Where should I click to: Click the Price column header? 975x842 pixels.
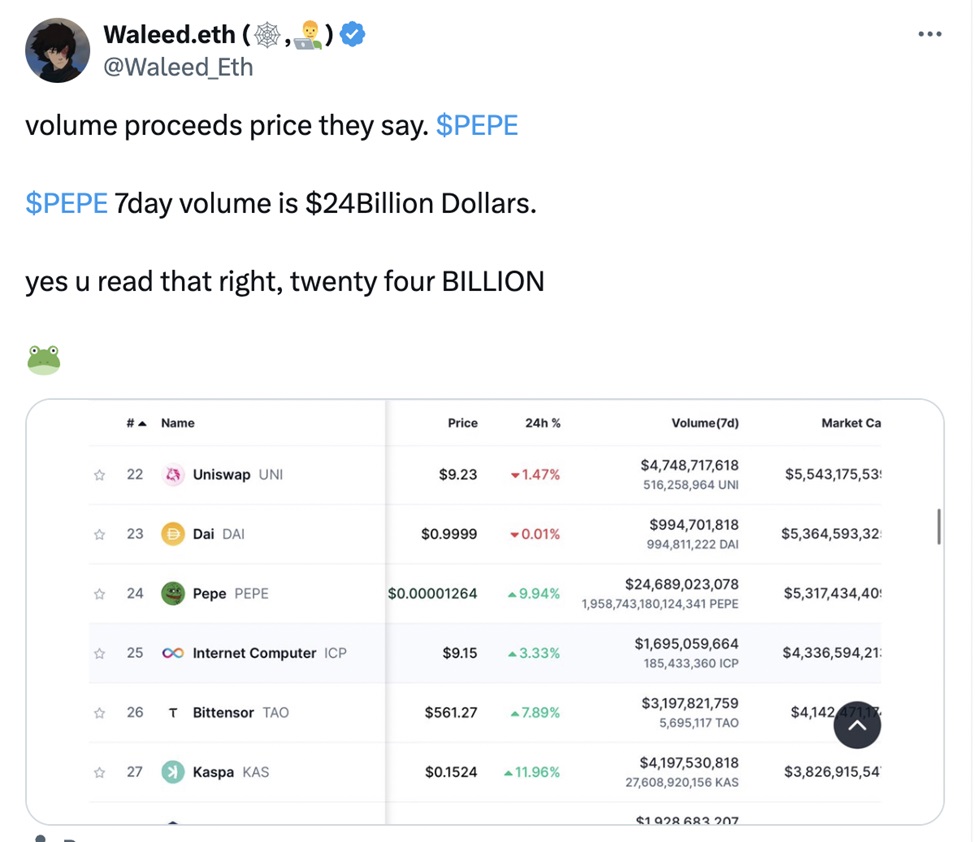pyautogui.click(x=462, y=423)
